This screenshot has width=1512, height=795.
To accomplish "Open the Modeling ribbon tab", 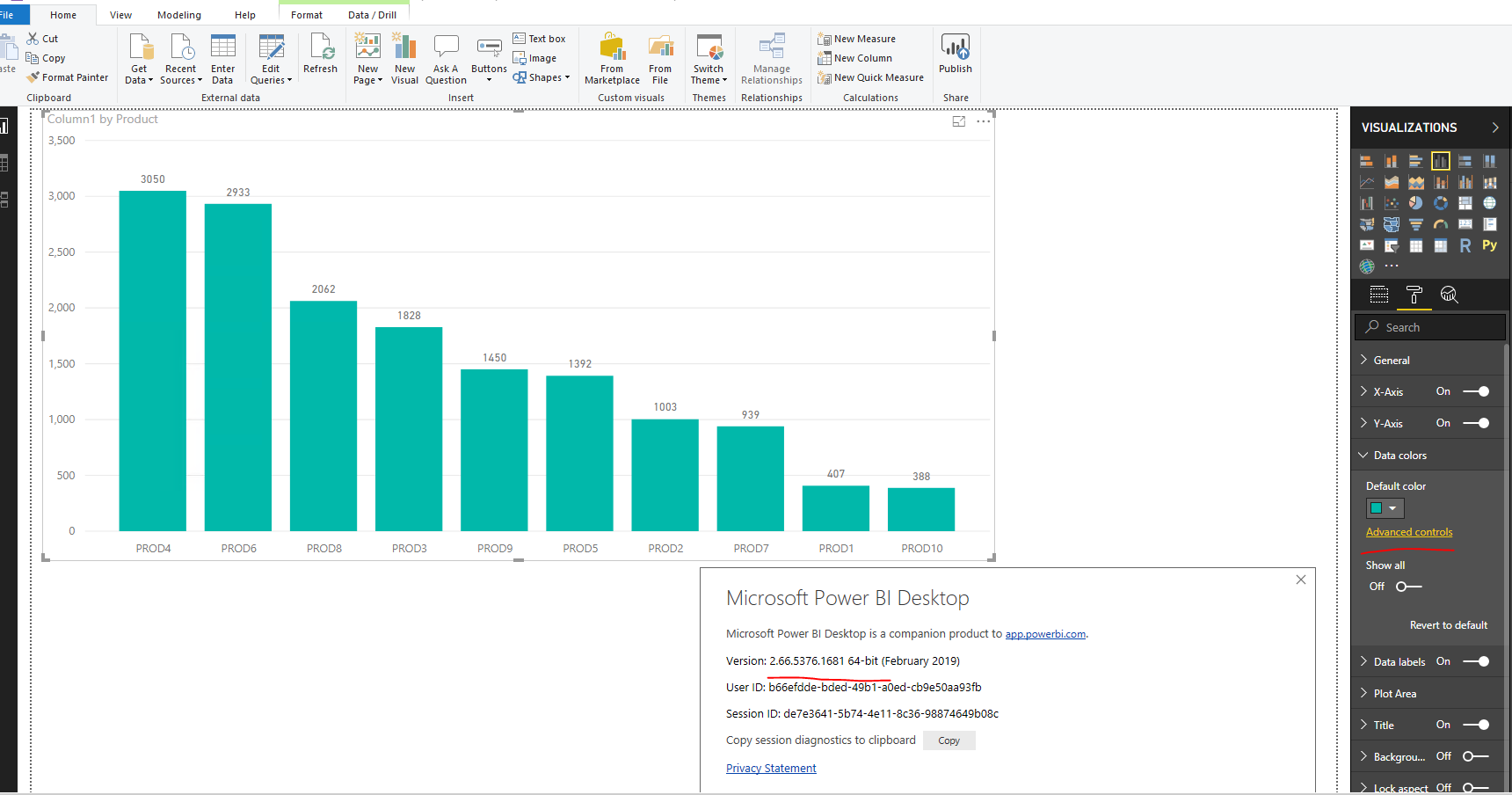I will click(179, 15).
